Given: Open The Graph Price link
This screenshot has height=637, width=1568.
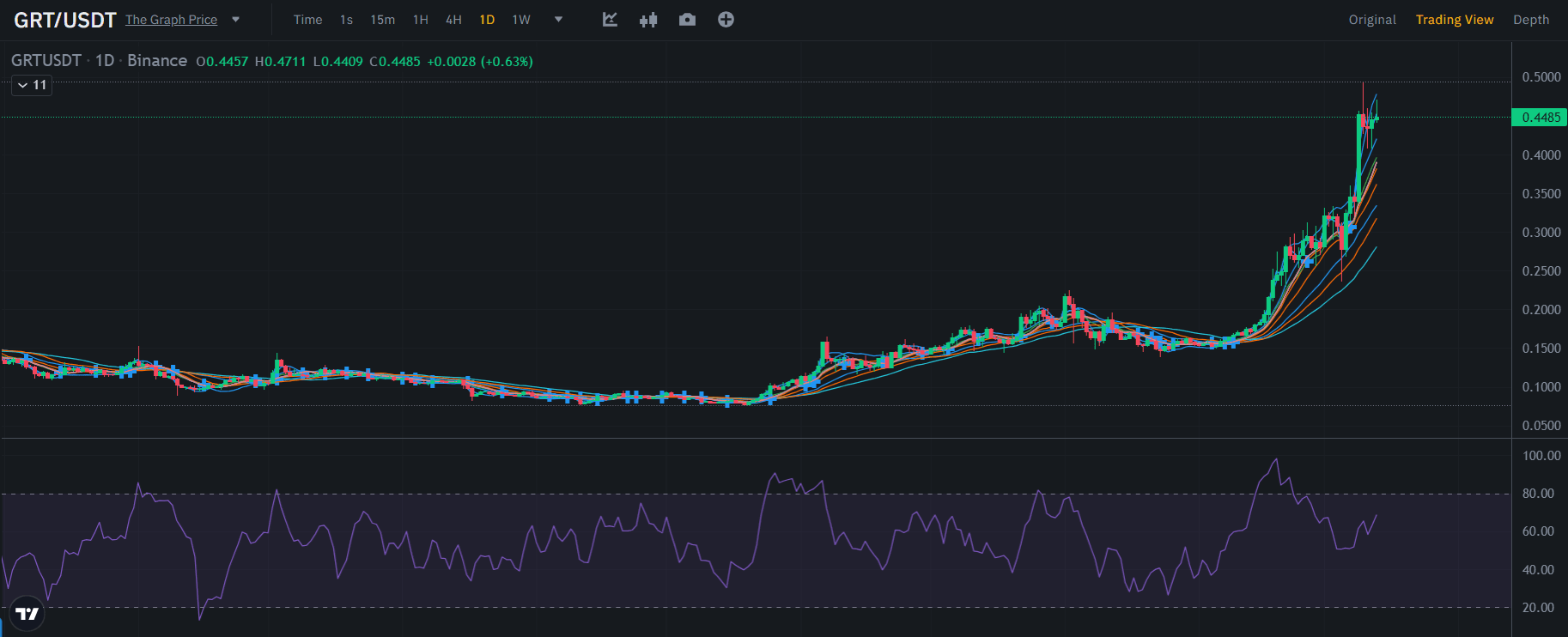Looking at the screenshot, I should (171, 20).
